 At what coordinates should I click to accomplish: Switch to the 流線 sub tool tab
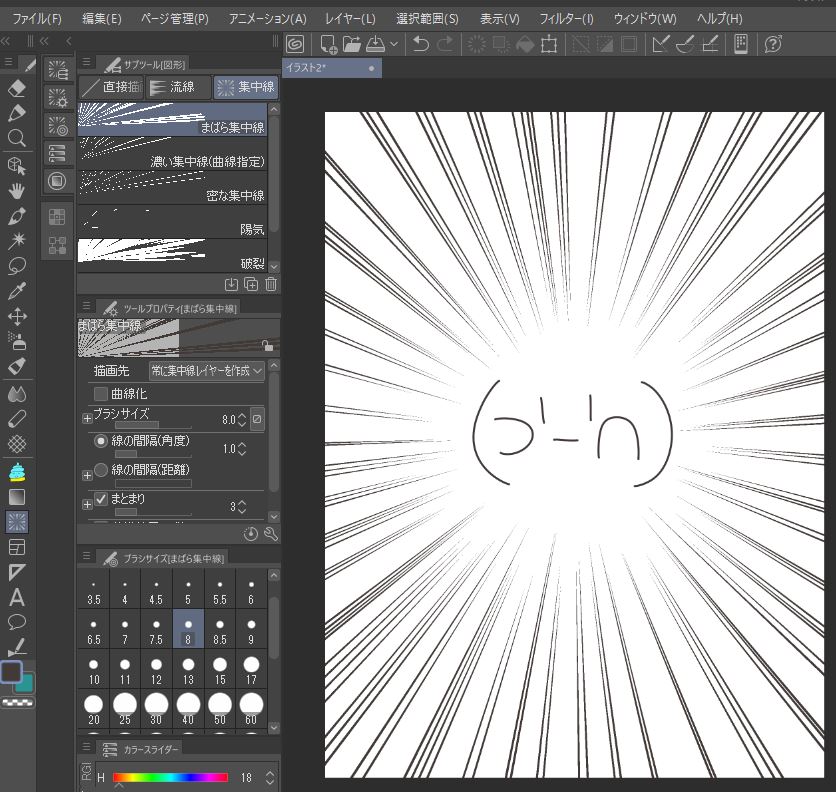pos(180,88)
